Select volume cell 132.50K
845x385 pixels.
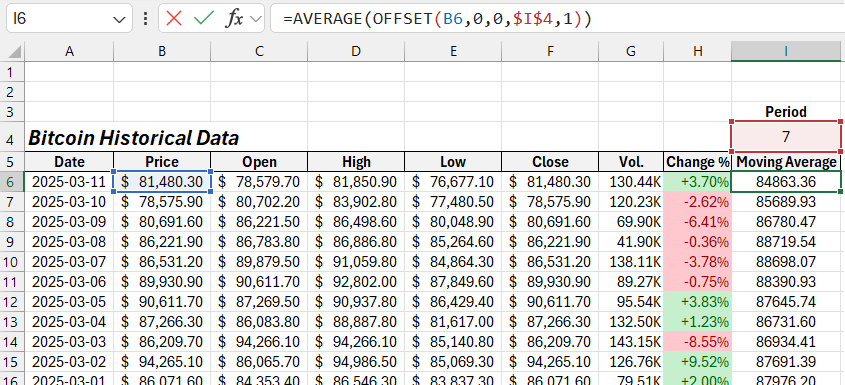click(631, 322)
